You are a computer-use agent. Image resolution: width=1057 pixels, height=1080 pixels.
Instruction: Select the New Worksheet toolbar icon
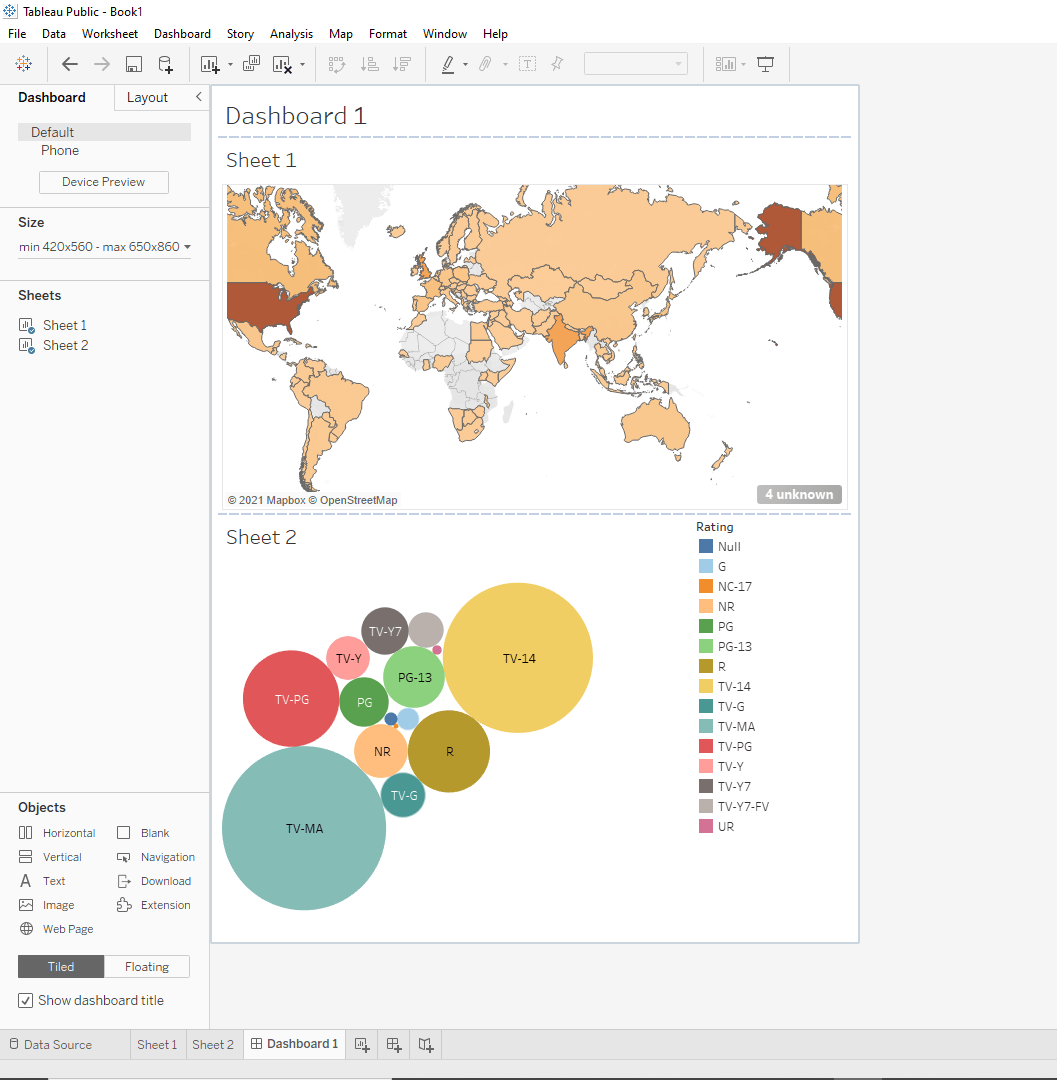click(x=207, y=63)
